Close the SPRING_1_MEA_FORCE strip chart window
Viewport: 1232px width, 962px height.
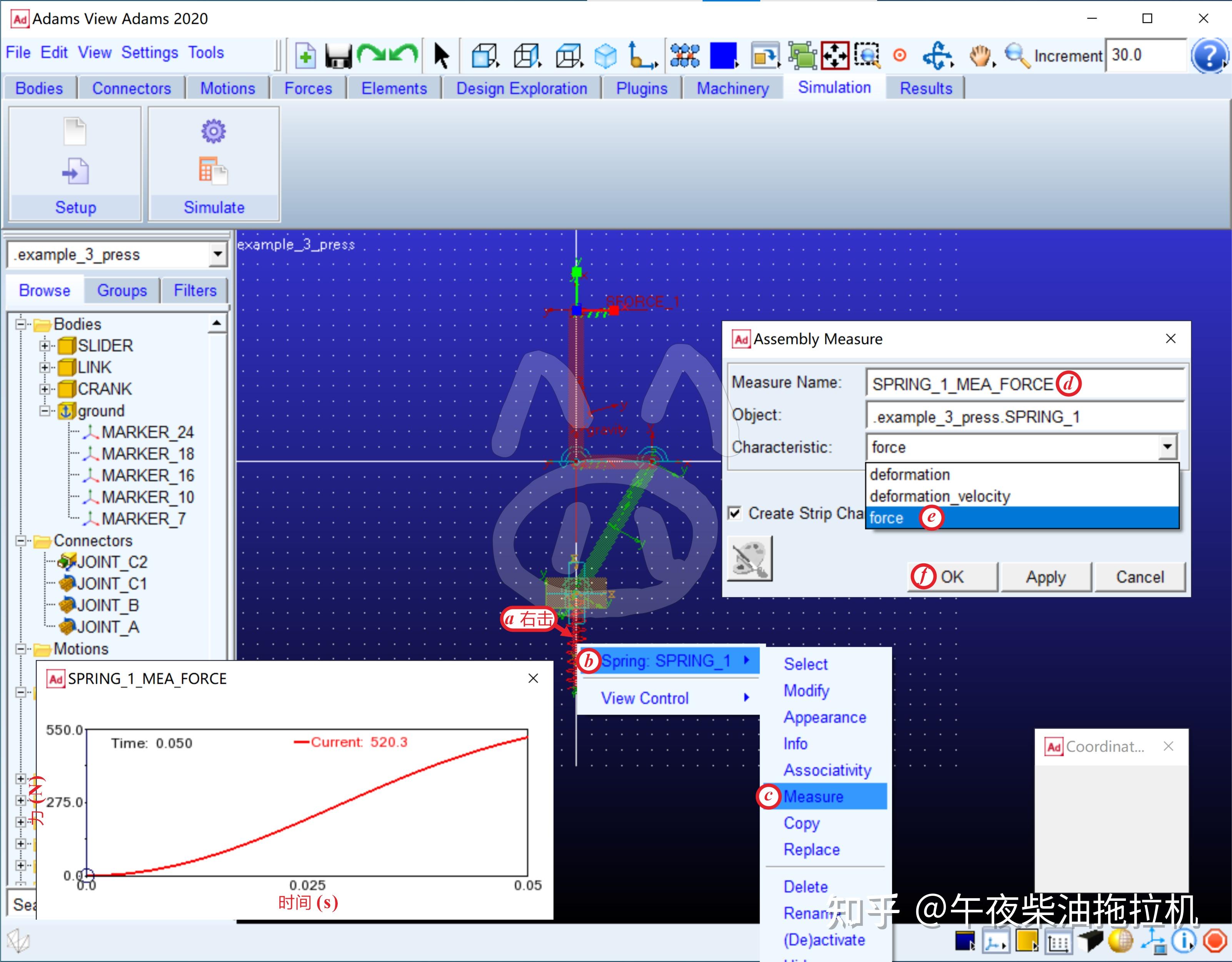[533, 679]
